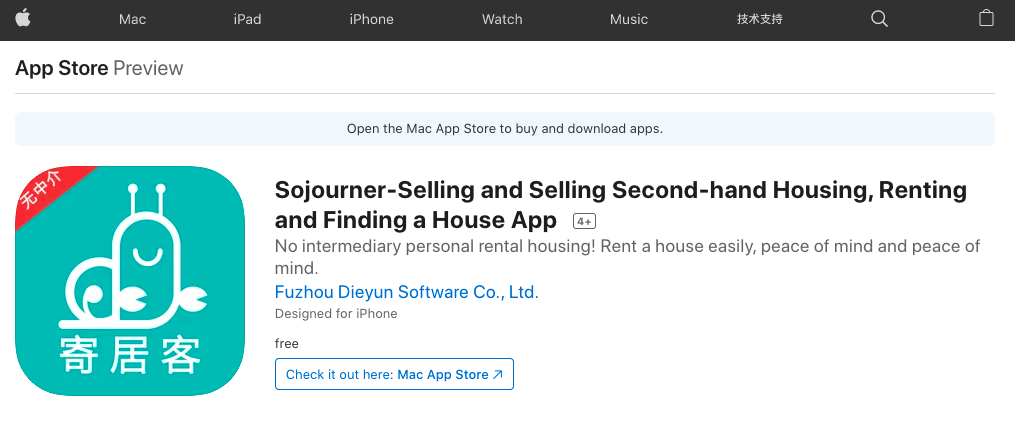
Task: Click the arrow icon on the Mac App Store button
Action: [x=498, y=375]
